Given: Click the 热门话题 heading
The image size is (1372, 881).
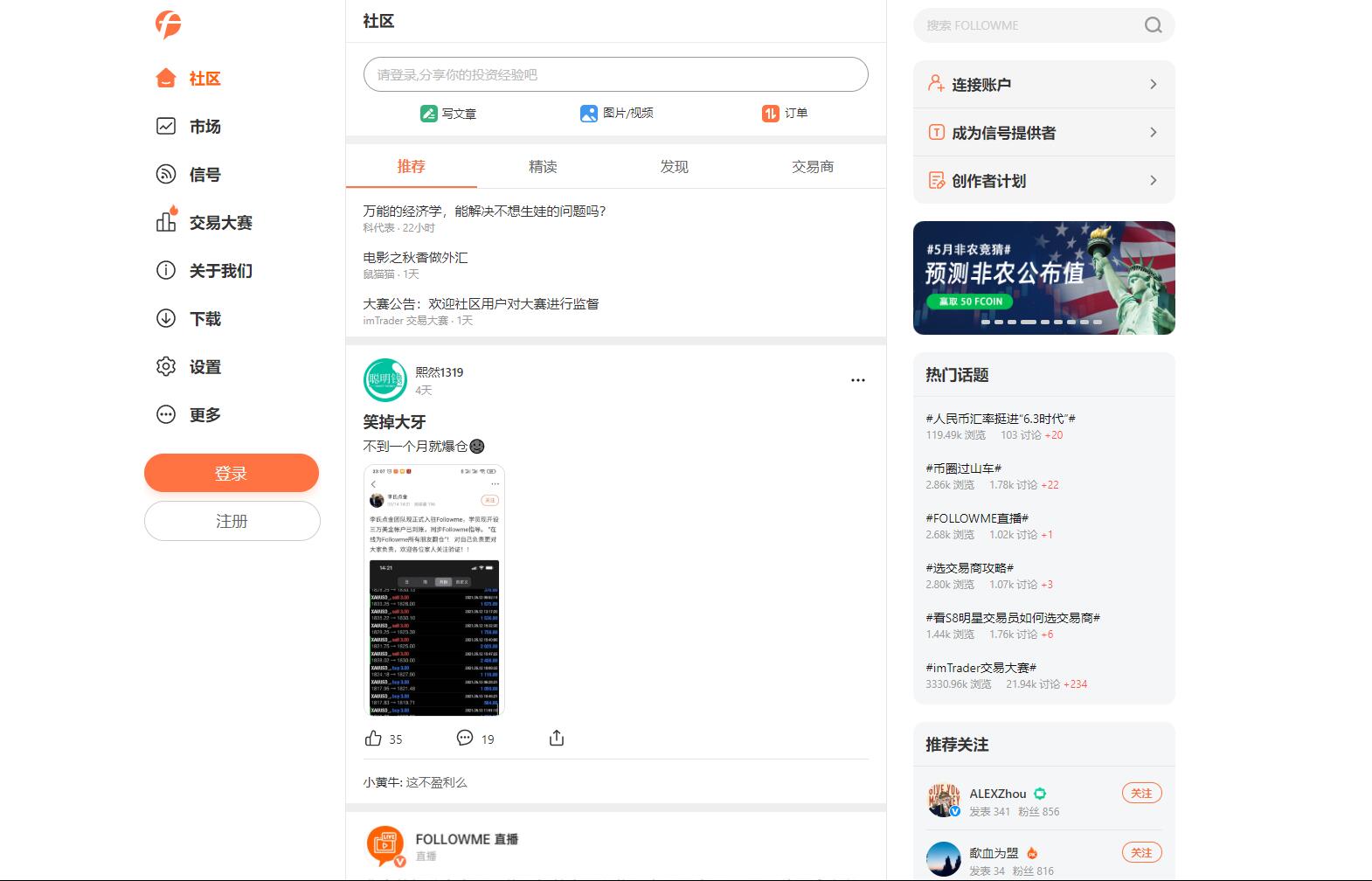Looking at the screenshot, I should coord(957,375).
